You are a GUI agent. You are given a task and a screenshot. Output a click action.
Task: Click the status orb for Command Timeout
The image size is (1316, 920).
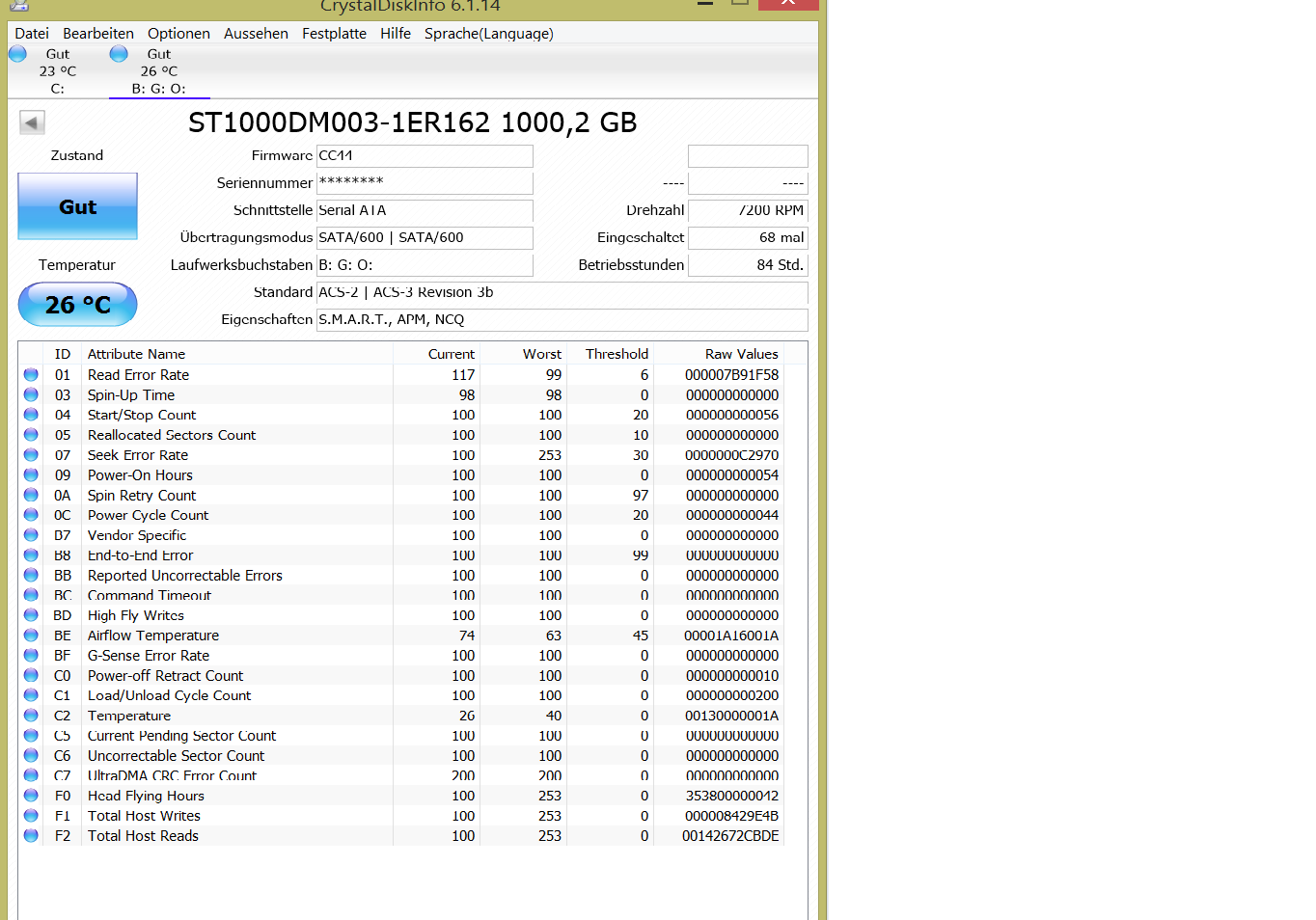(x=31, y=595)
